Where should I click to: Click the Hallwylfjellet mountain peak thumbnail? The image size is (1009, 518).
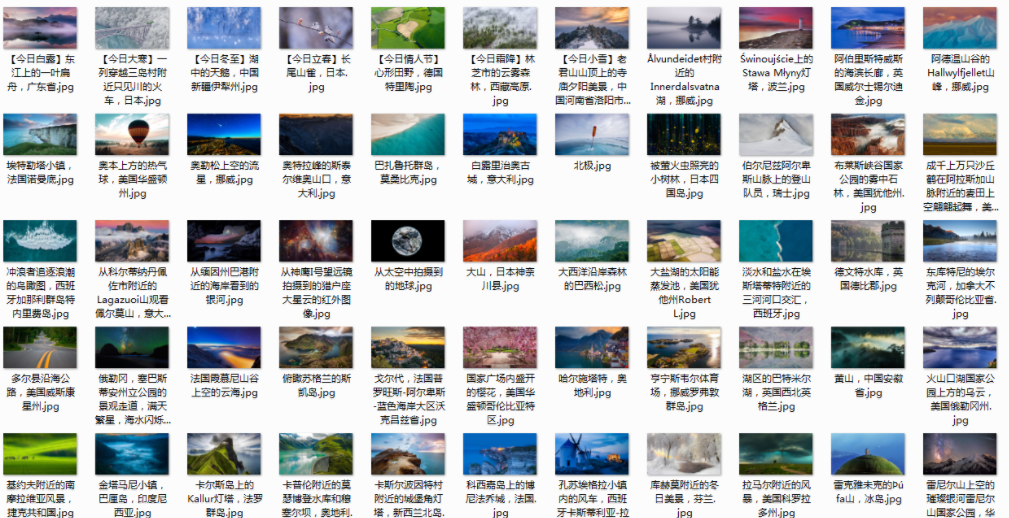[x=960, y=28]
